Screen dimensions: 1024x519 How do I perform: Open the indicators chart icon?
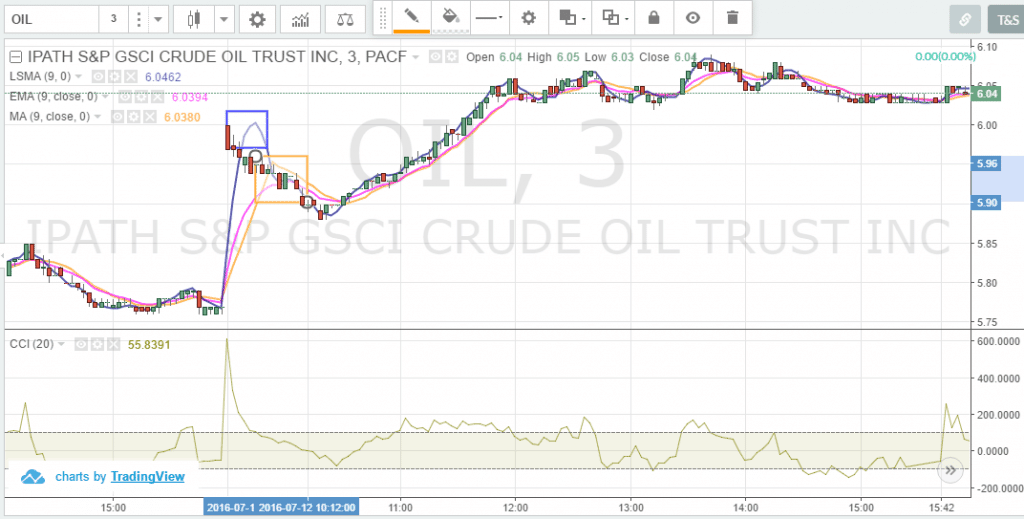(x=299, y=19)
